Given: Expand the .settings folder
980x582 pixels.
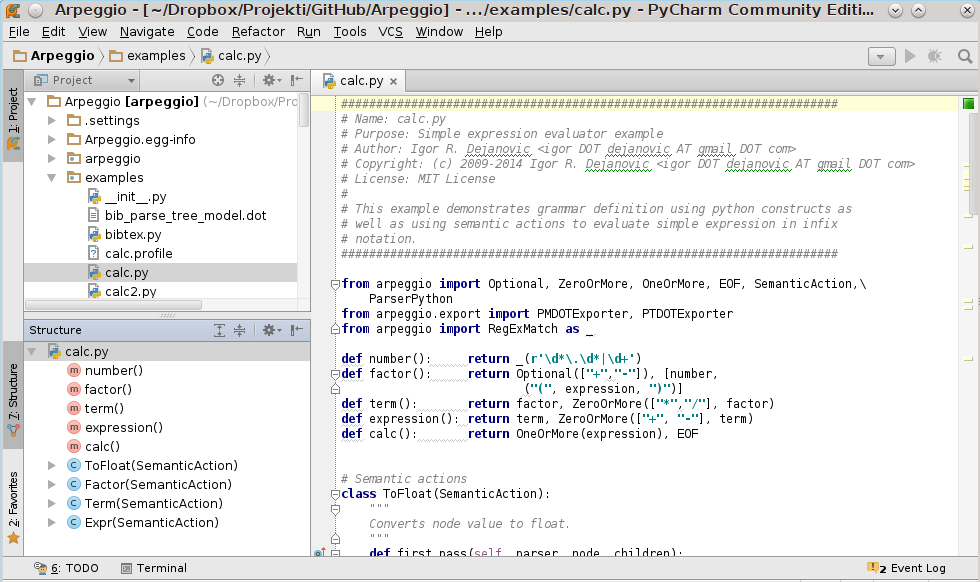Looking at the screenshot, I should [52, 120].
